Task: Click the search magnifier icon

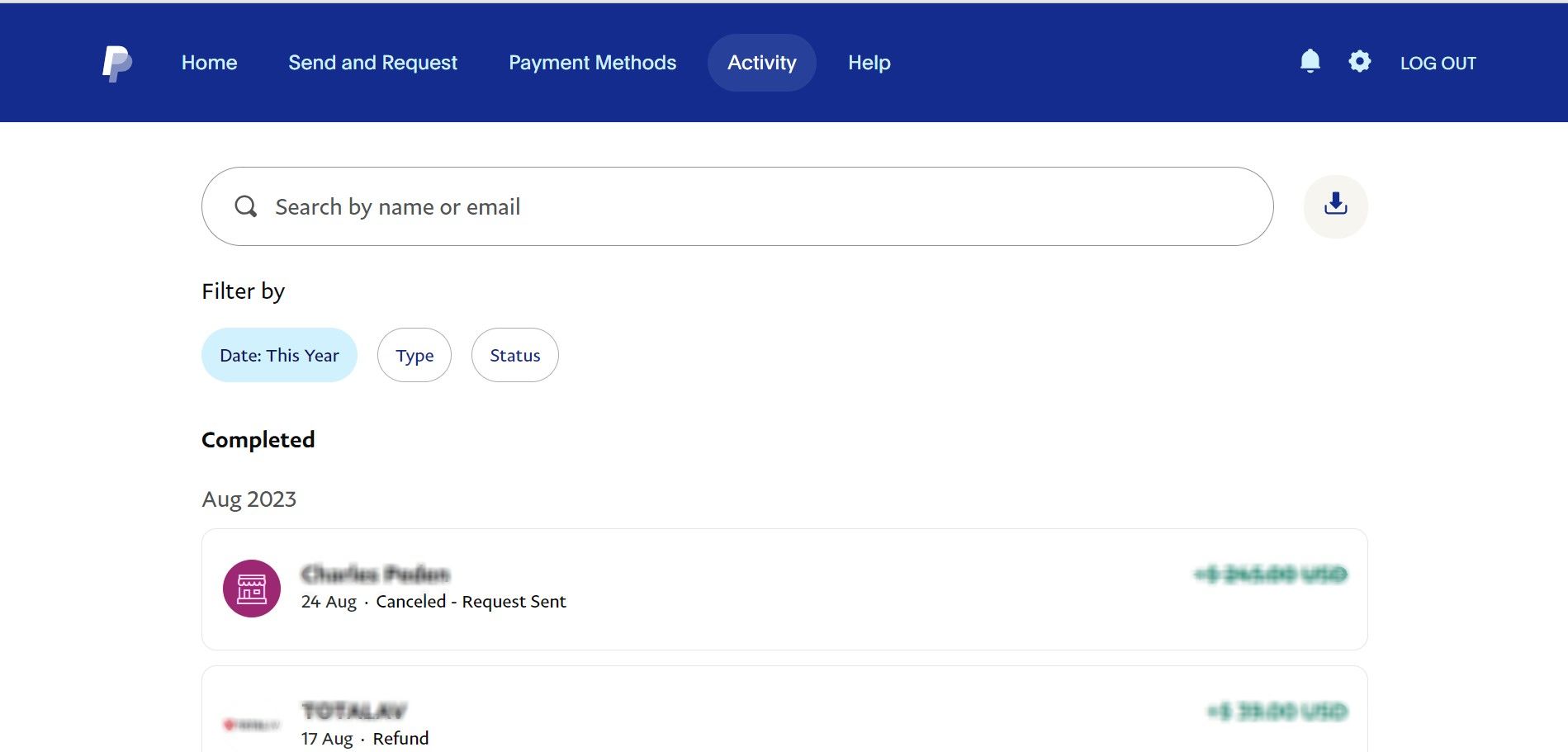Action: tap(245, 206)
